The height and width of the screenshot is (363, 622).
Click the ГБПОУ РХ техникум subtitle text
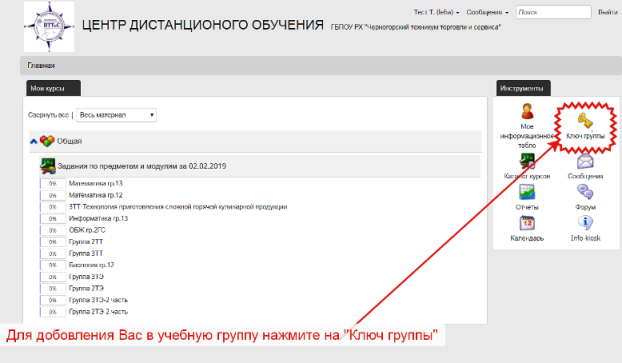[x=416, y=27]
